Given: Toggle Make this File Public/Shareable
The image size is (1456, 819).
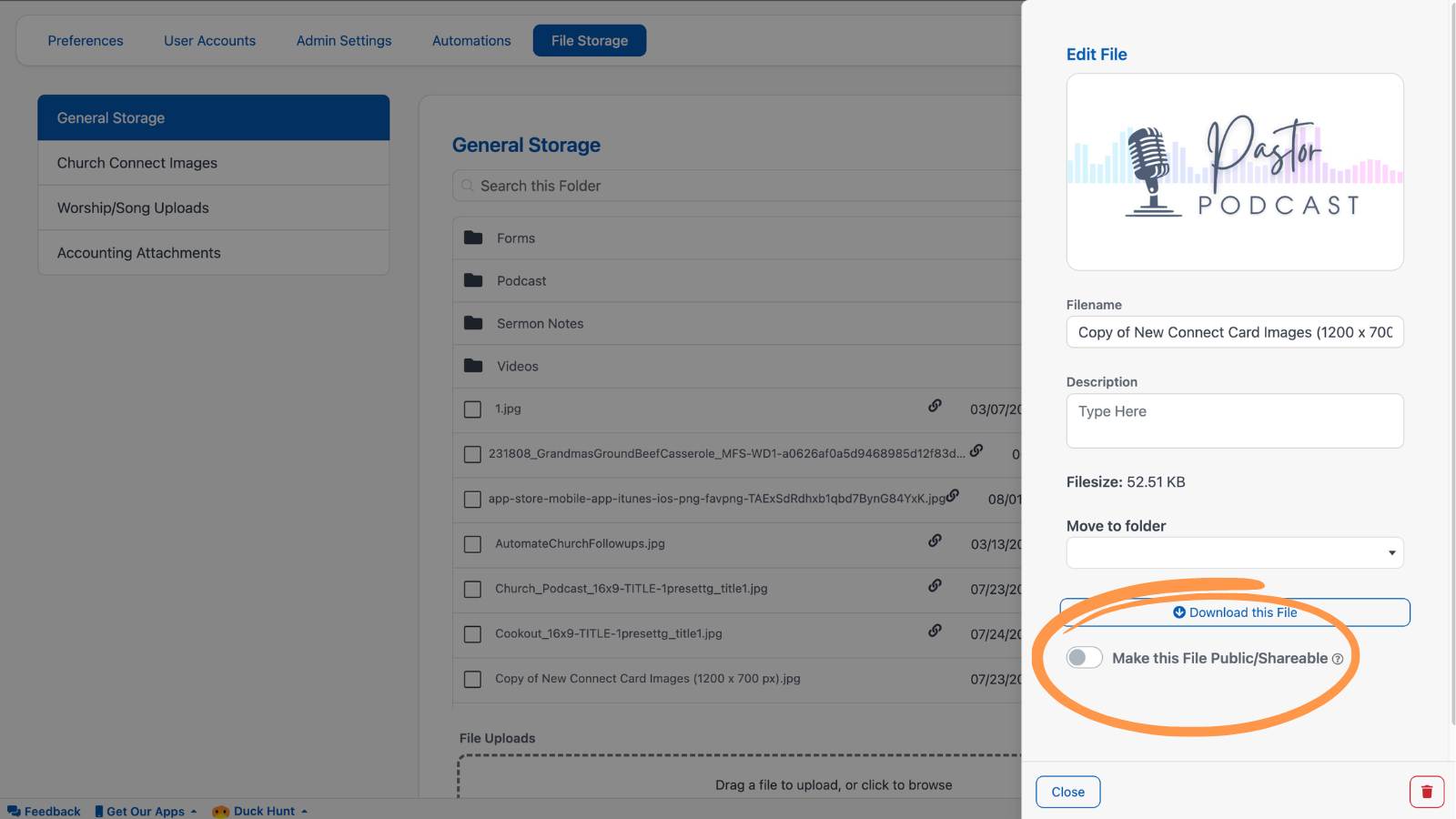Looking at the screenshot, I should (x=1085, y=657).
